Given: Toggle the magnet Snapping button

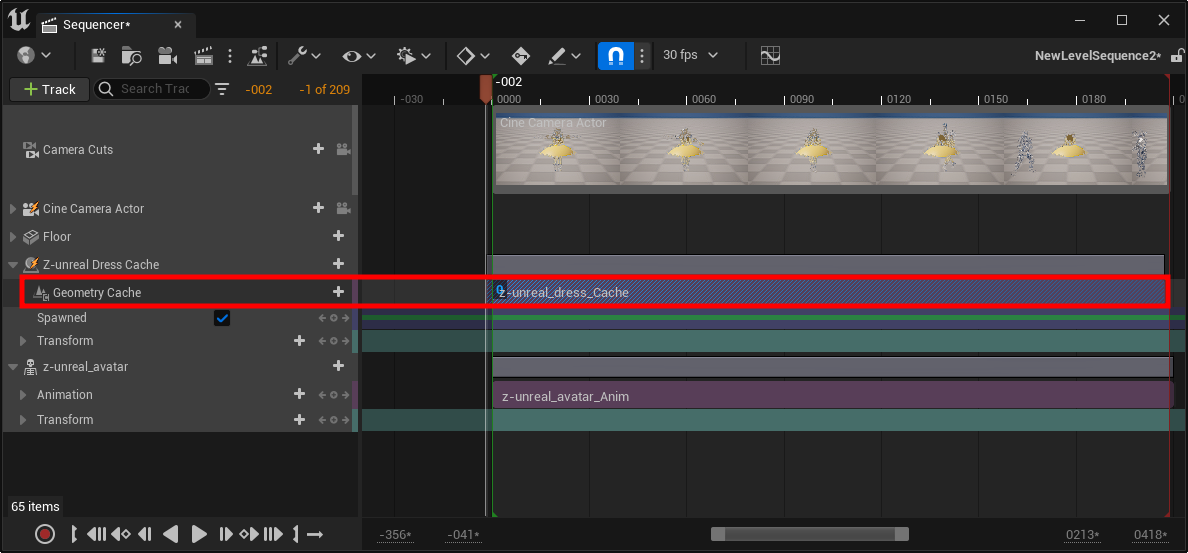Looking at the screenshot, I should coord(616,55).
